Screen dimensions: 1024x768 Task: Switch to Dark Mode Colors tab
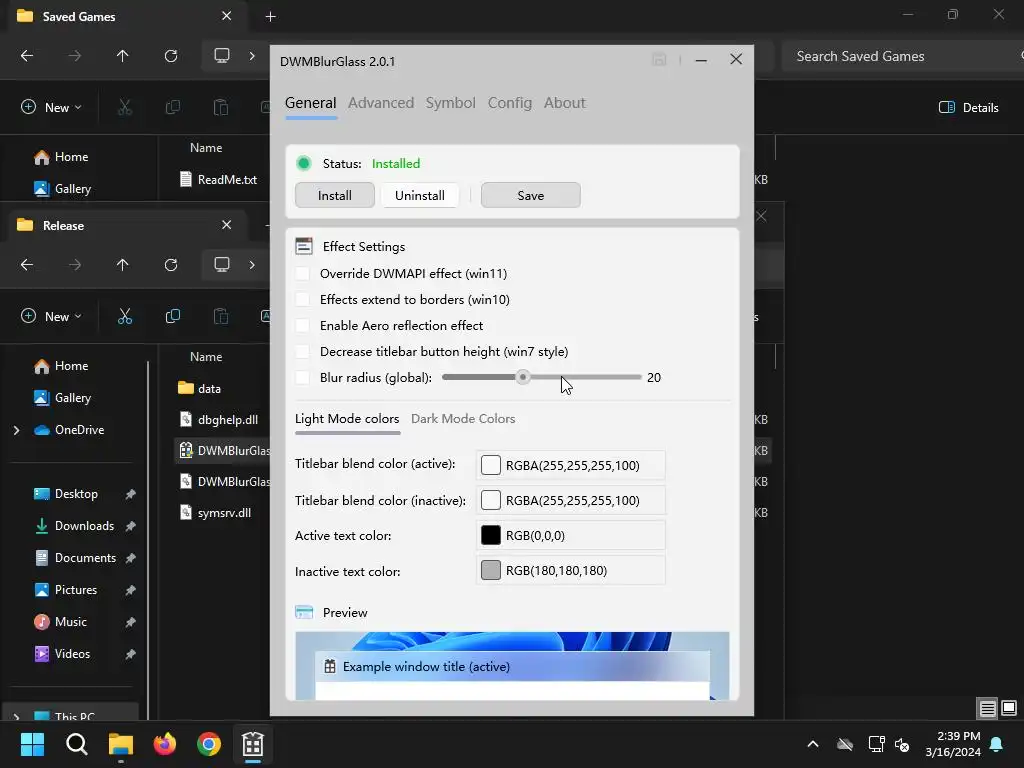coord(463,419)
